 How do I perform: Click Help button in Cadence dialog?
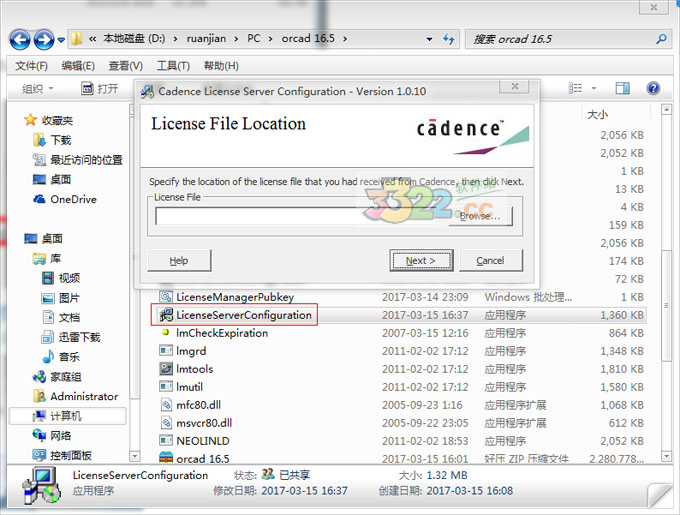click(179, 261)
